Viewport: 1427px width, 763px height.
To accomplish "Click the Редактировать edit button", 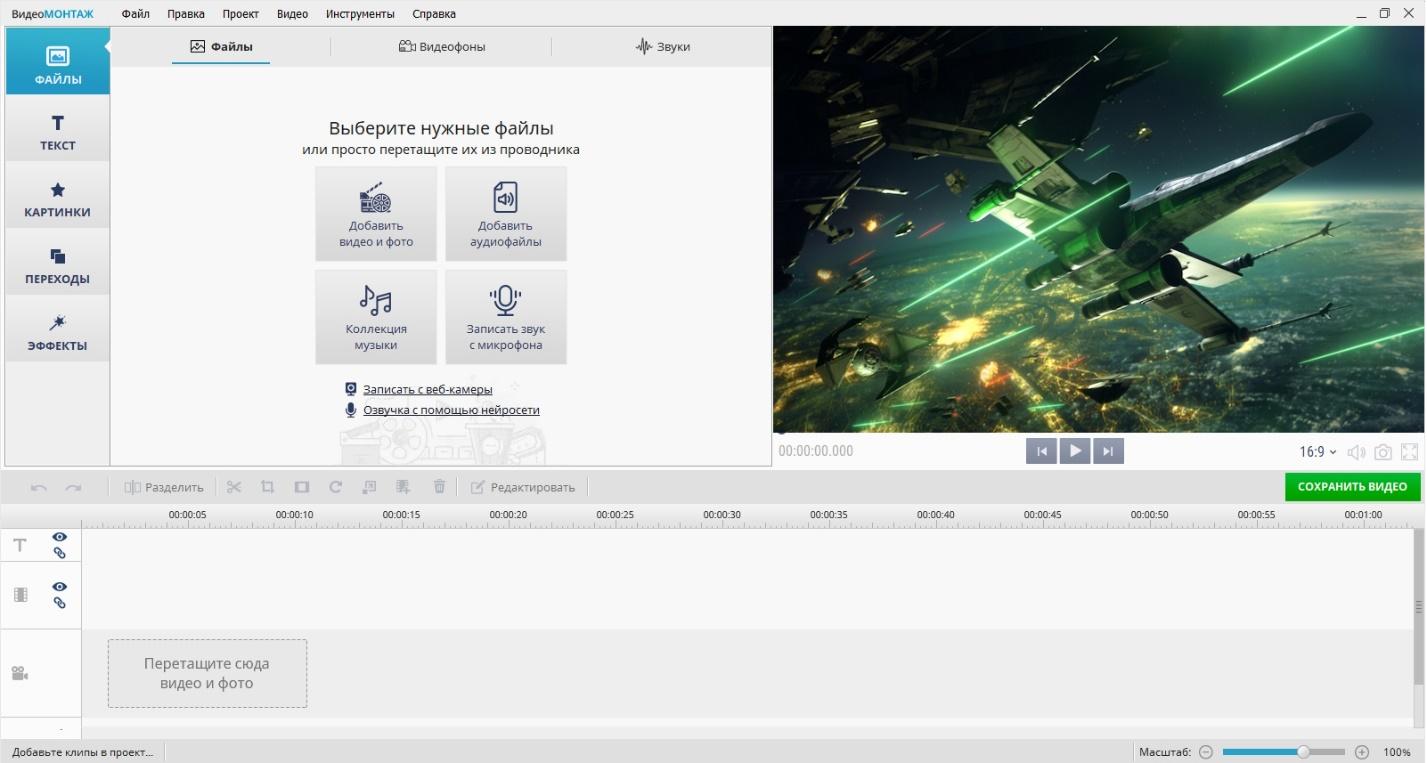I will point(523,487).
